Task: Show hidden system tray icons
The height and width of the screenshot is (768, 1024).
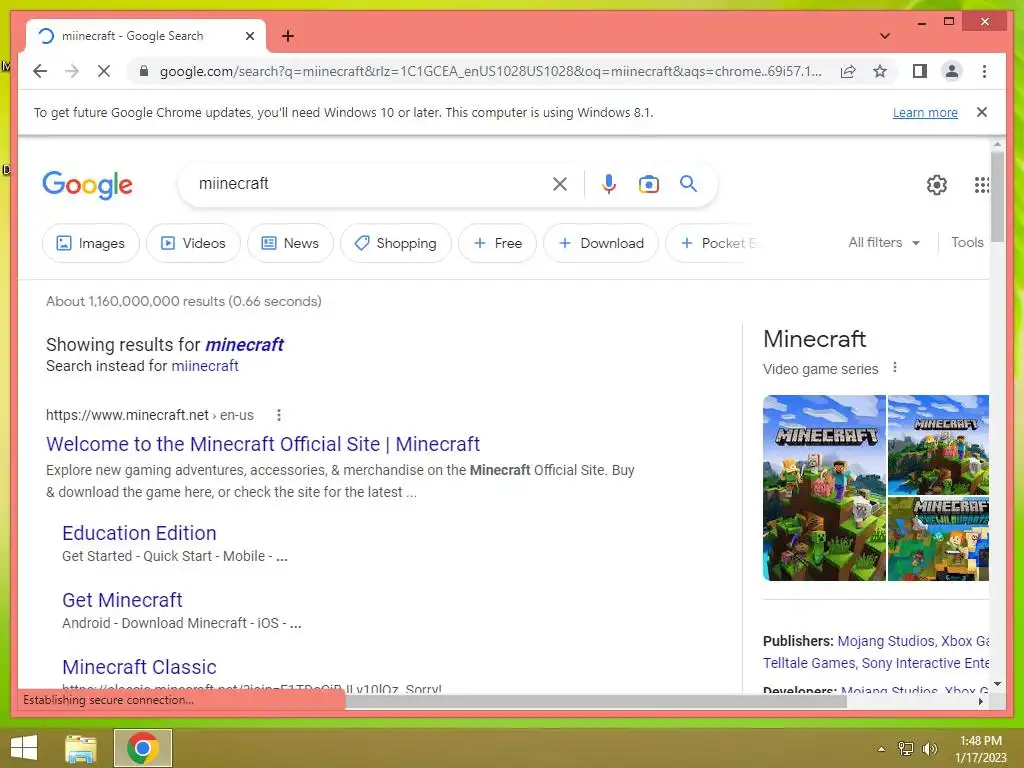Action: (x=881, y=749)
